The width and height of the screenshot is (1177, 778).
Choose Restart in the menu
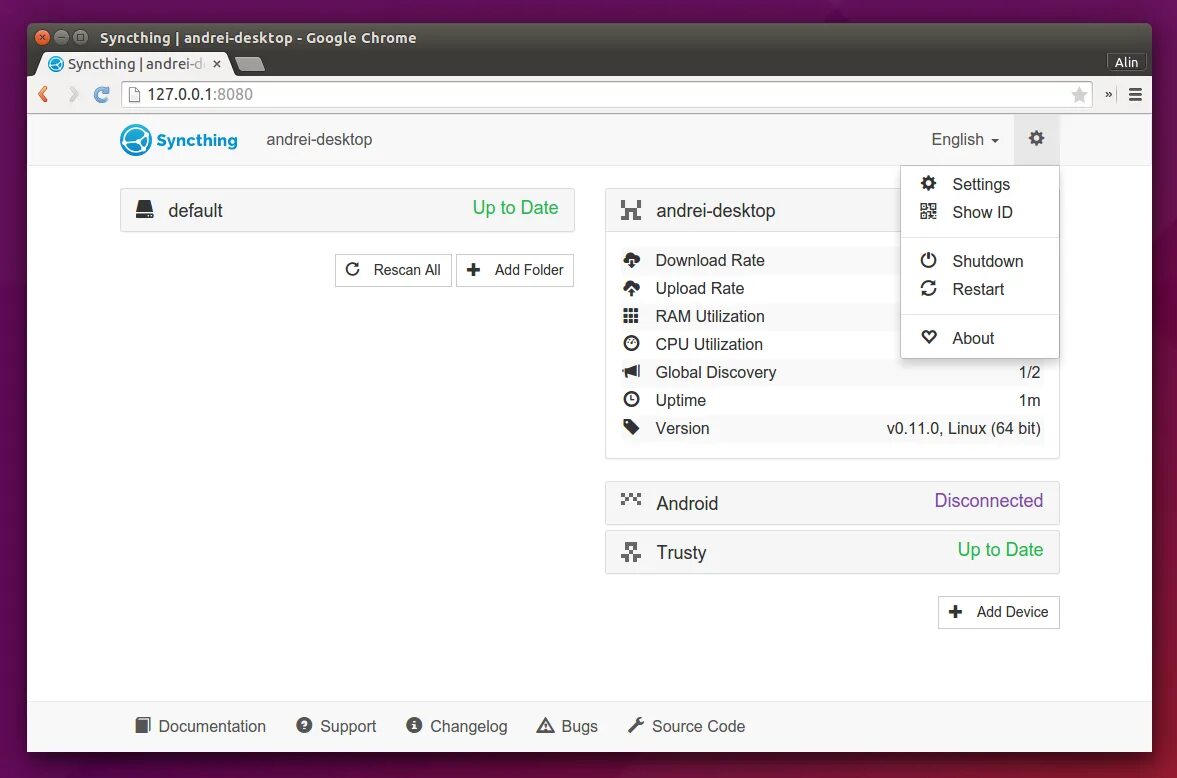point(980,289)
